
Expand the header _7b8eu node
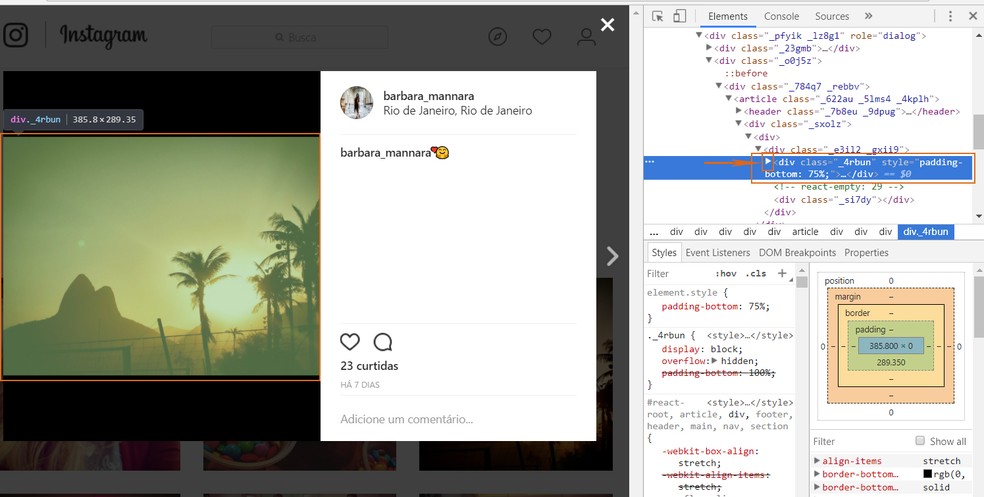coord(739,111)
